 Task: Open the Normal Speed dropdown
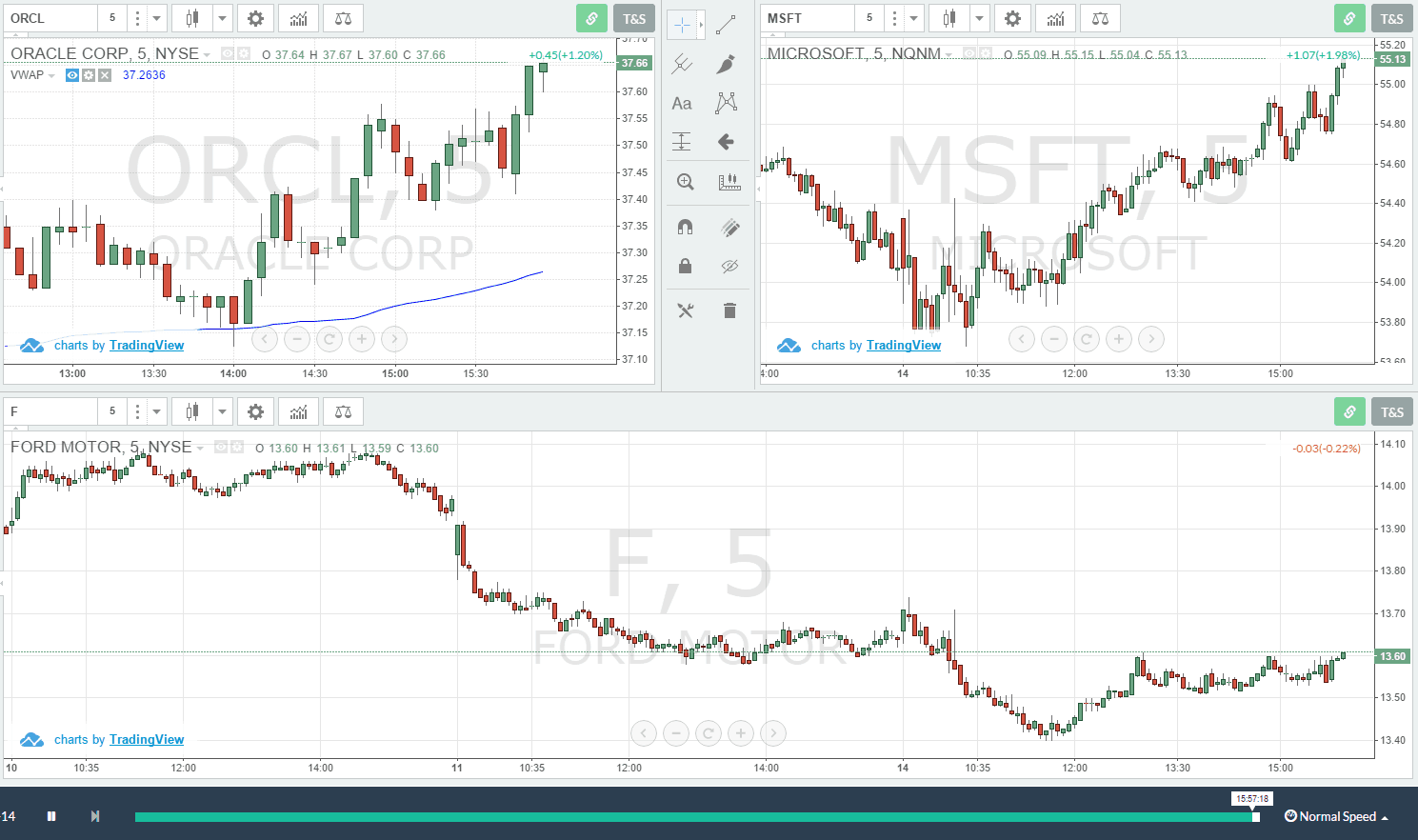[1337, 816]
